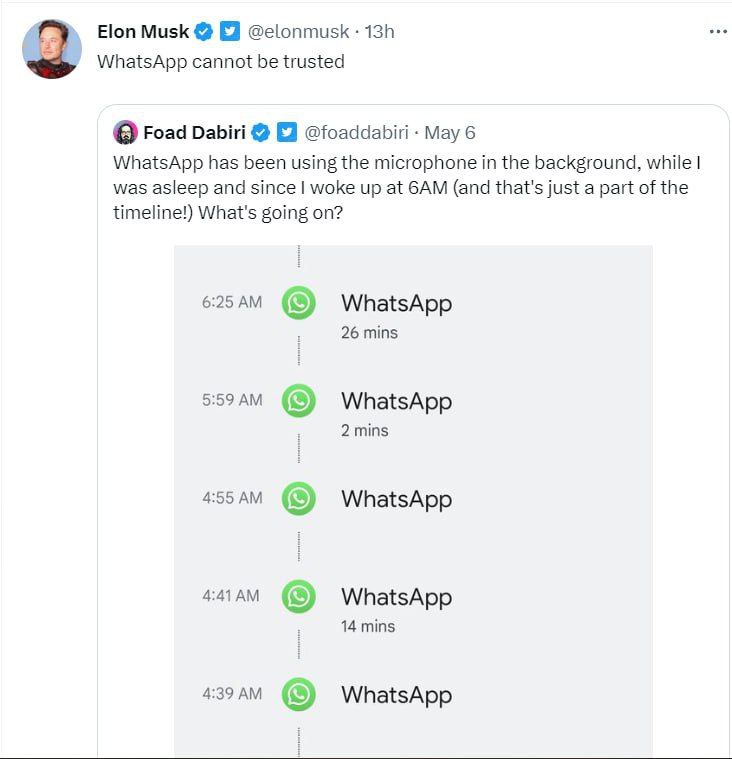Click the WhatsApp icon at 4:55 AM

[299, 499]
